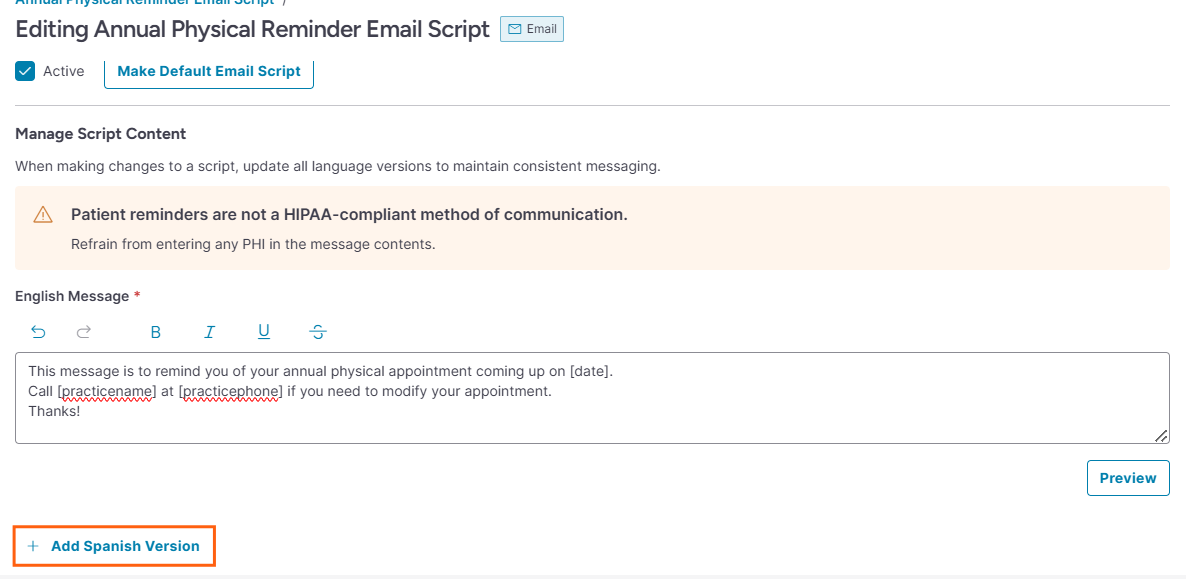The height and width of the screenshot is (579, 1186).
Task: Click the text area resize handle
Action: (x=1161, y=435)
